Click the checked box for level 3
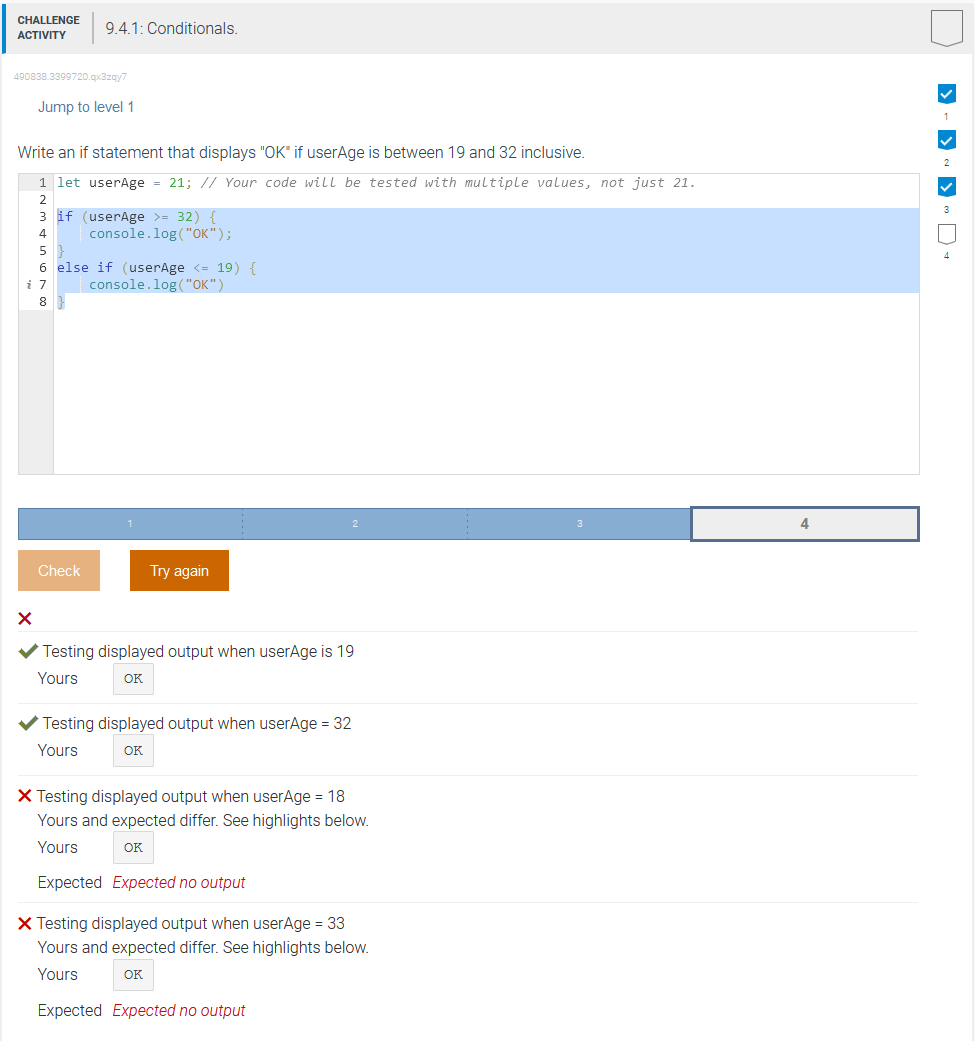975x1041 pixels. (x=946, y=186)
